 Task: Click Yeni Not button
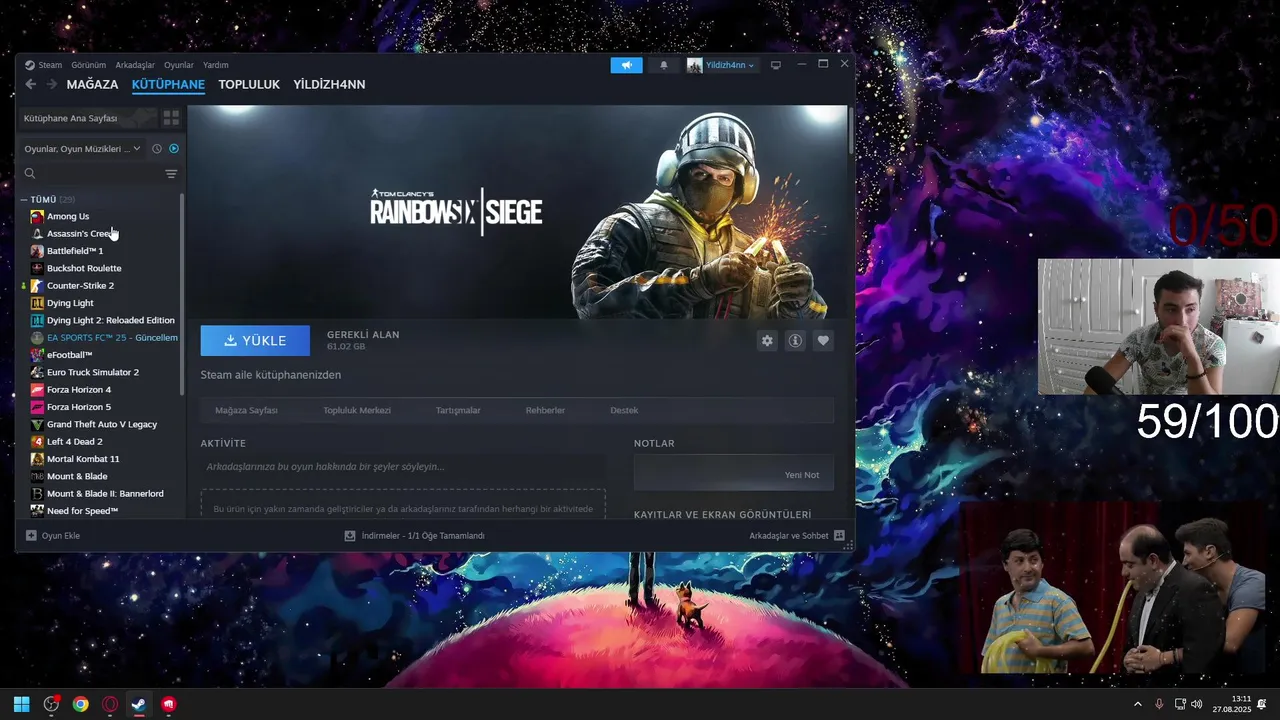point(802,475)
